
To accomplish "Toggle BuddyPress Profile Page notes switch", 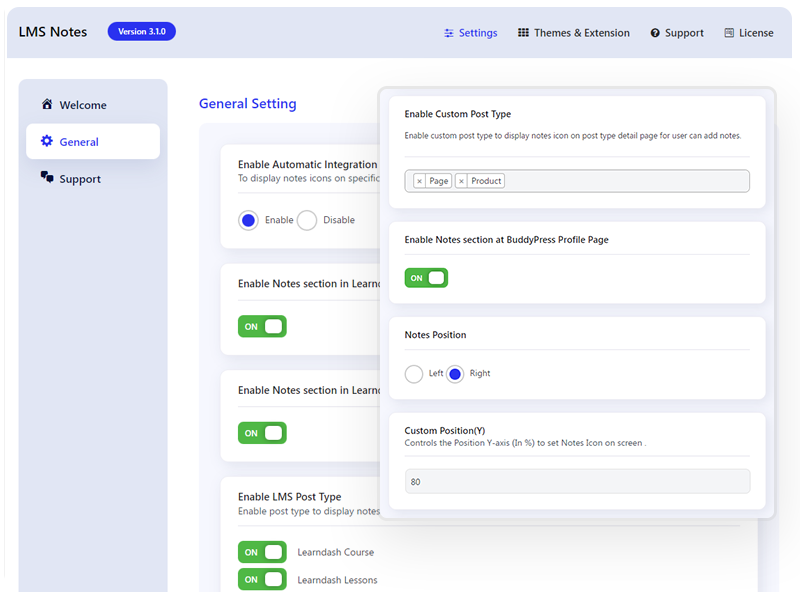I will click(426, 278).
